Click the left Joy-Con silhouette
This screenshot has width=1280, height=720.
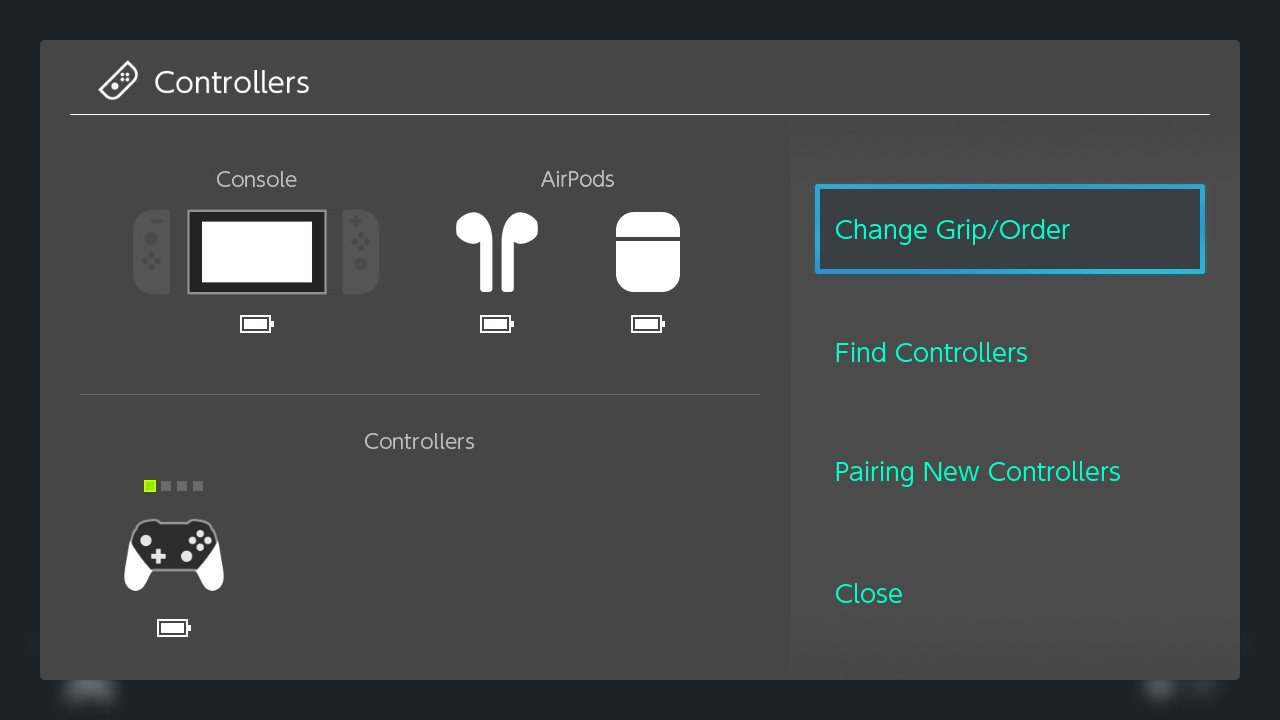151,252
